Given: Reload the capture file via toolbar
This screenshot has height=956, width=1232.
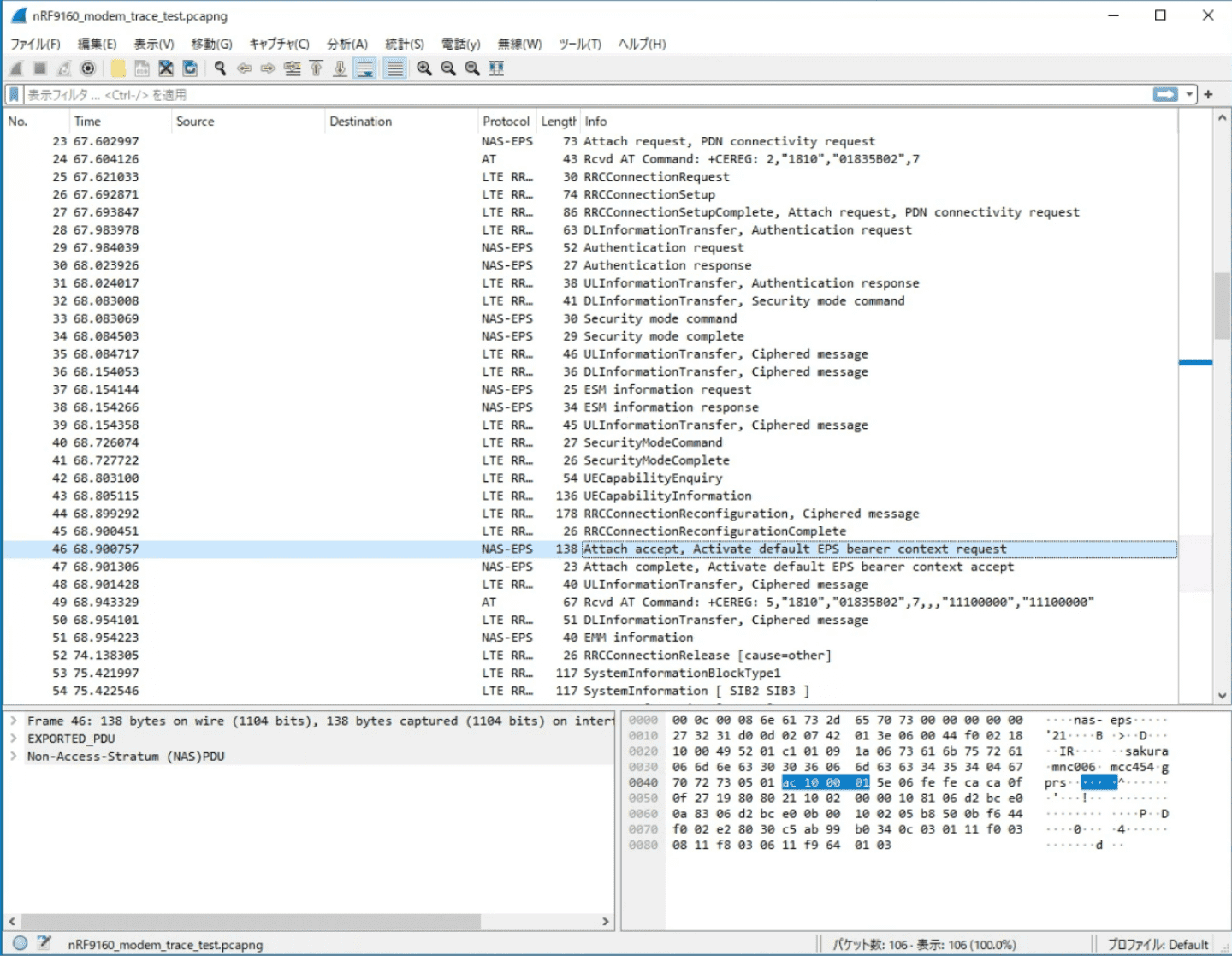Looking at the screenshot, I should 190,68.
